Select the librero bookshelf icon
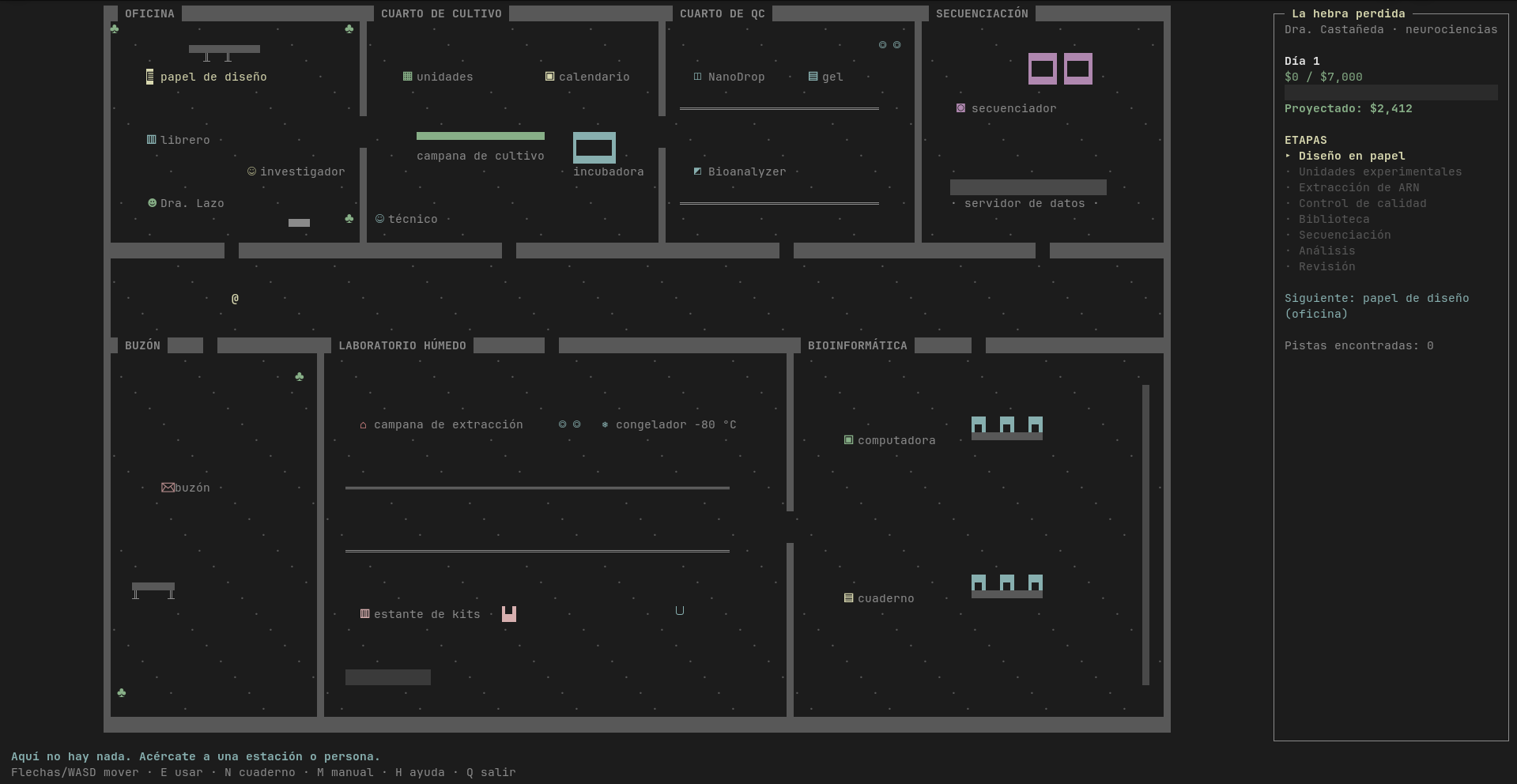1517x784 pixels. [x=151, y=140]
